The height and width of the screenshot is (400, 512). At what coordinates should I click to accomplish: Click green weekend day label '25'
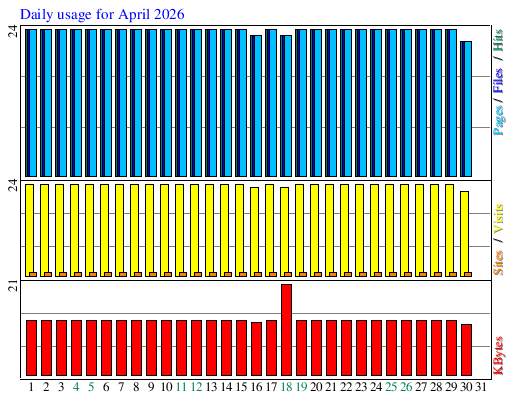391,387
